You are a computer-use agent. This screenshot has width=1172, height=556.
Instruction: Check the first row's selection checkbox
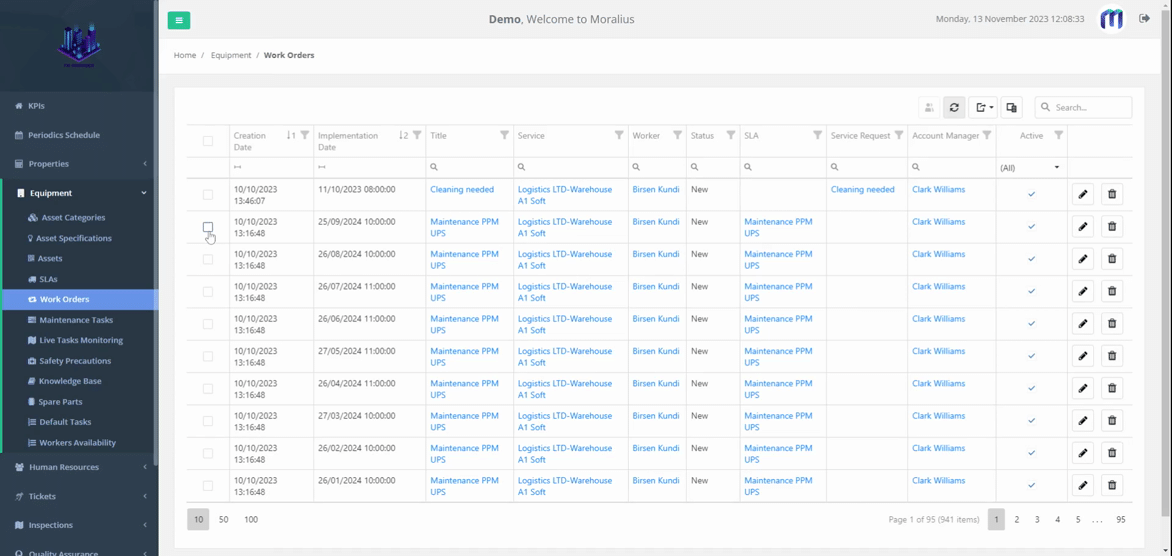pyautogui.click(x=208, y=195)
